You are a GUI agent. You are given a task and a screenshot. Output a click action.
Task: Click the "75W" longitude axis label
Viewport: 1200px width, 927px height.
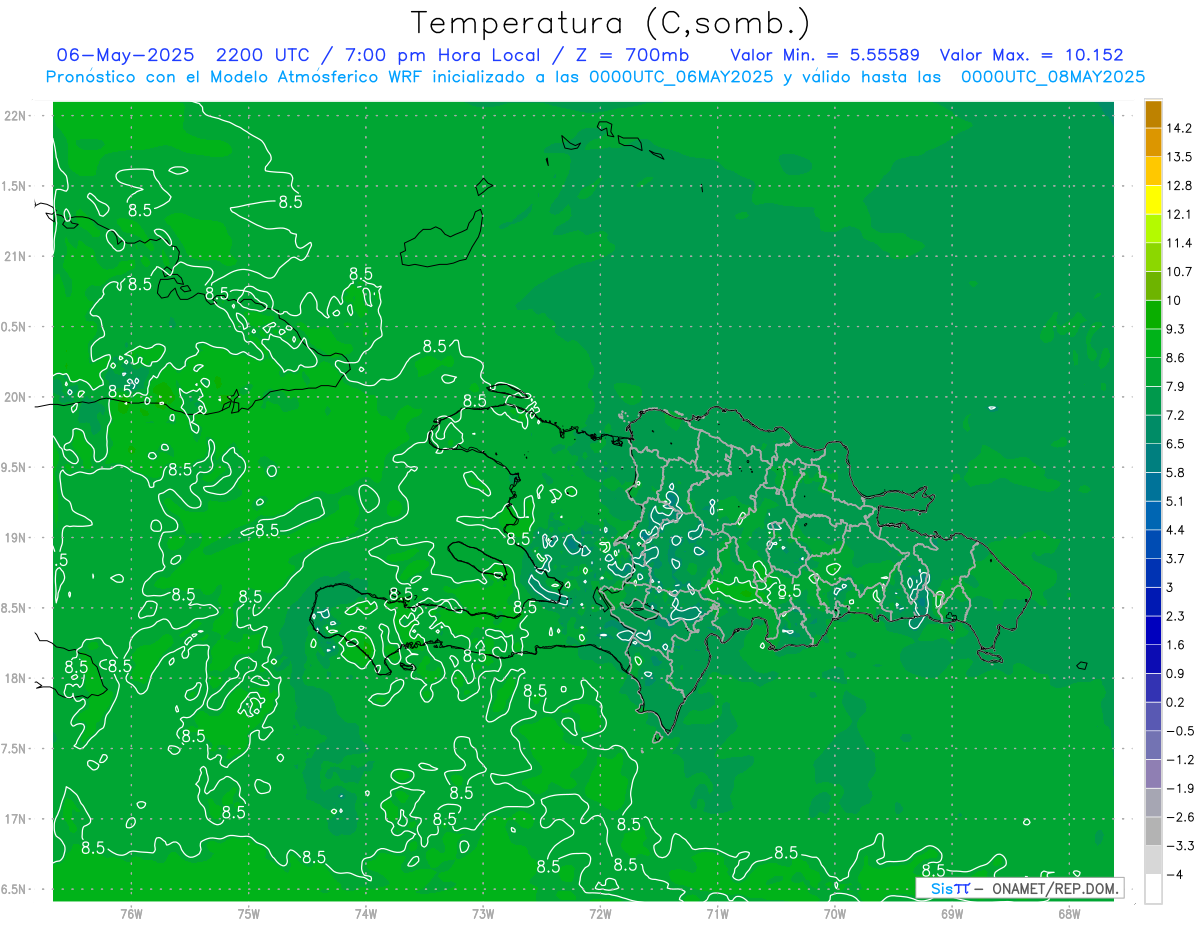tap(248, 913)
